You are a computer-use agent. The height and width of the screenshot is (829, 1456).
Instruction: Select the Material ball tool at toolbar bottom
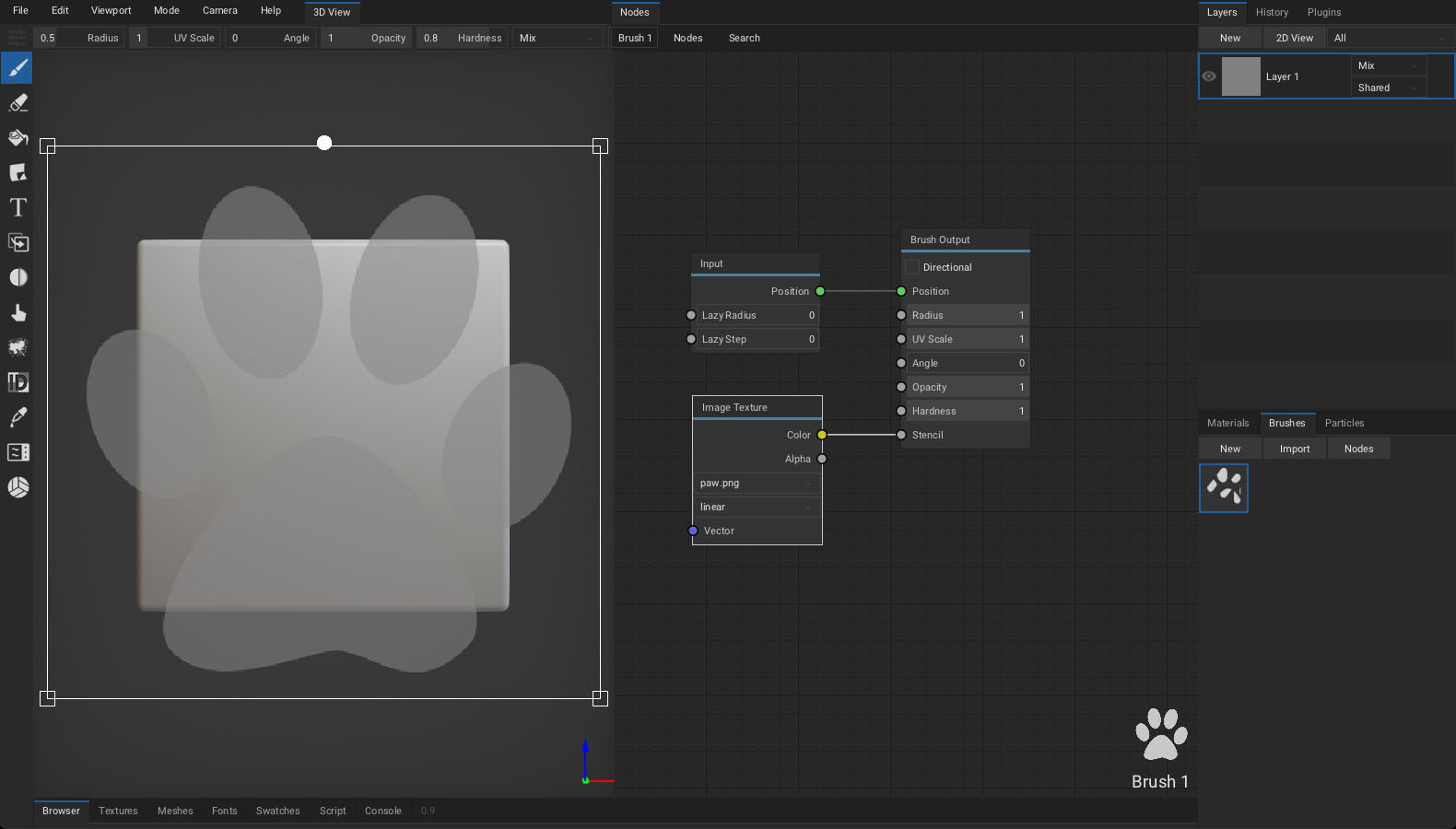[x=18, y=487]
